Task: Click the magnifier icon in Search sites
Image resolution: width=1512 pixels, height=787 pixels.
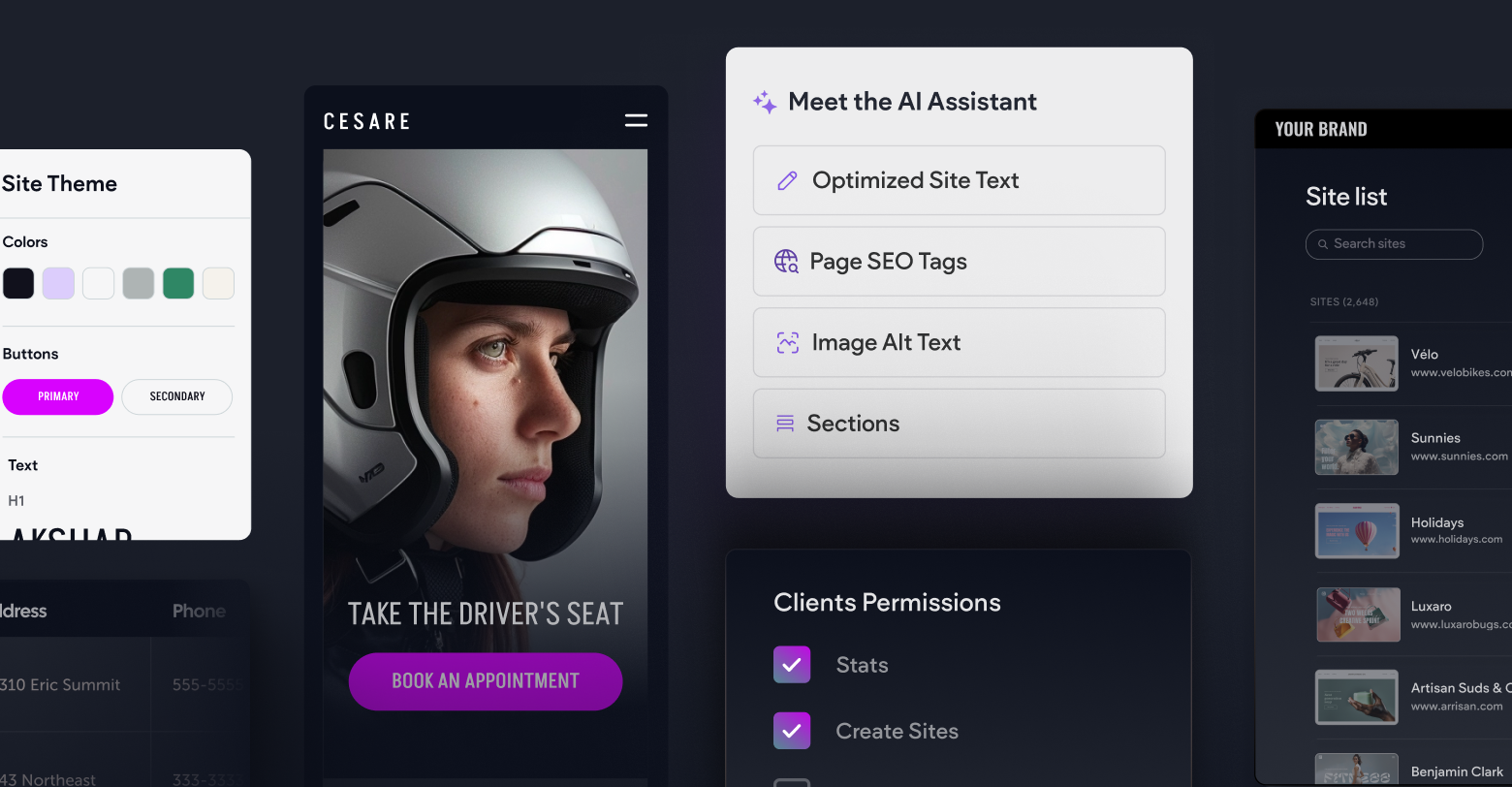Action: 1322,244
